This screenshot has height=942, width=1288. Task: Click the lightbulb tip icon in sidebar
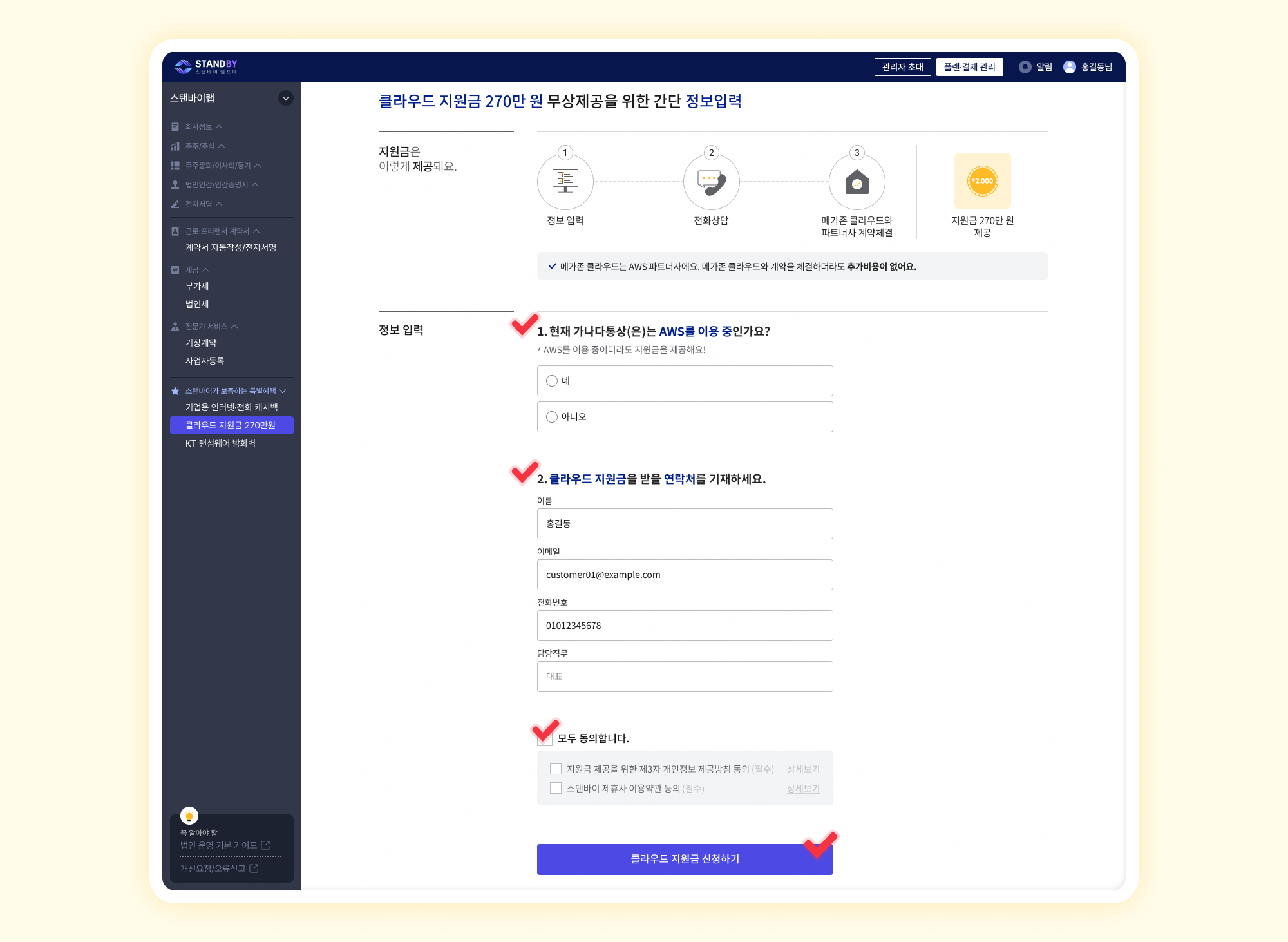(189, 816)
